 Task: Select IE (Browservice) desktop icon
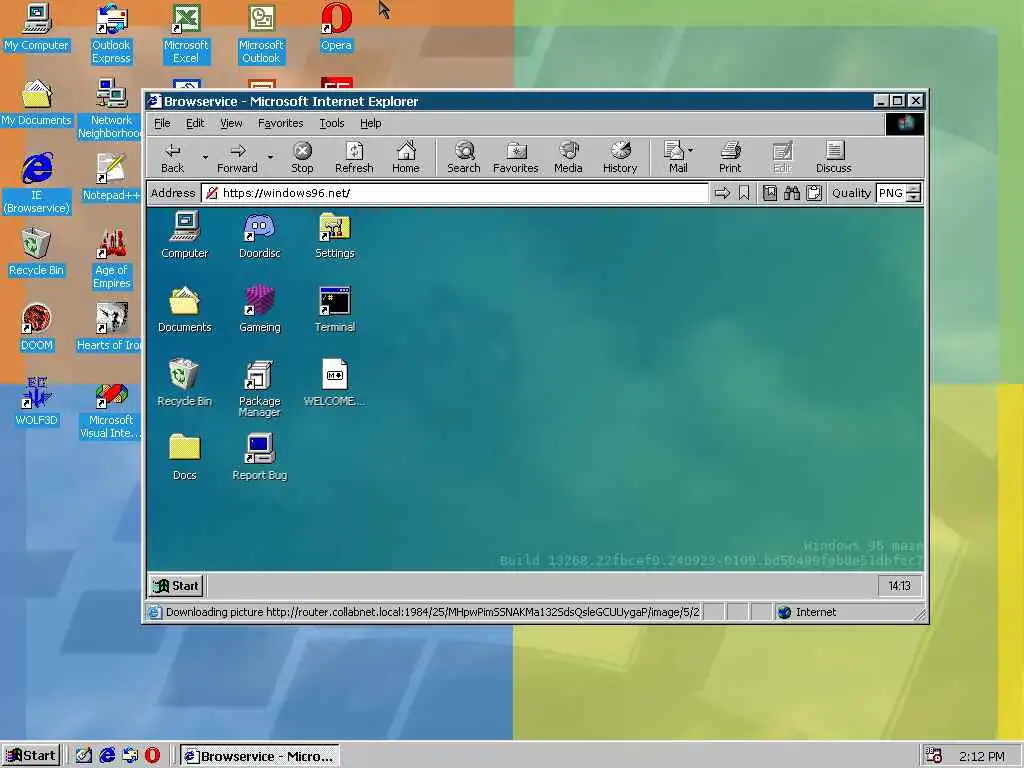pyautogui.click(x=37, y=184)
